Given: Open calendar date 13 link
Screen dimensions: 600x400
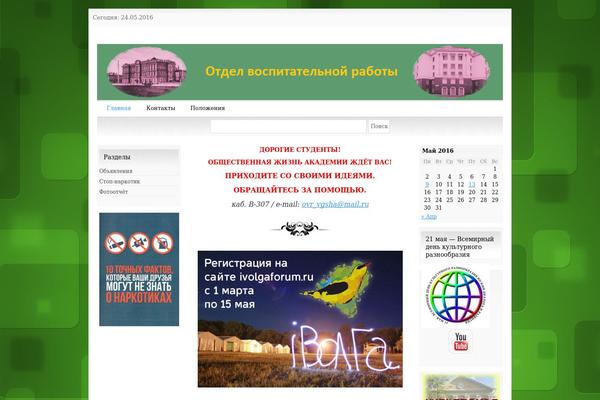Looking at the screenshot, I should 472,184.
